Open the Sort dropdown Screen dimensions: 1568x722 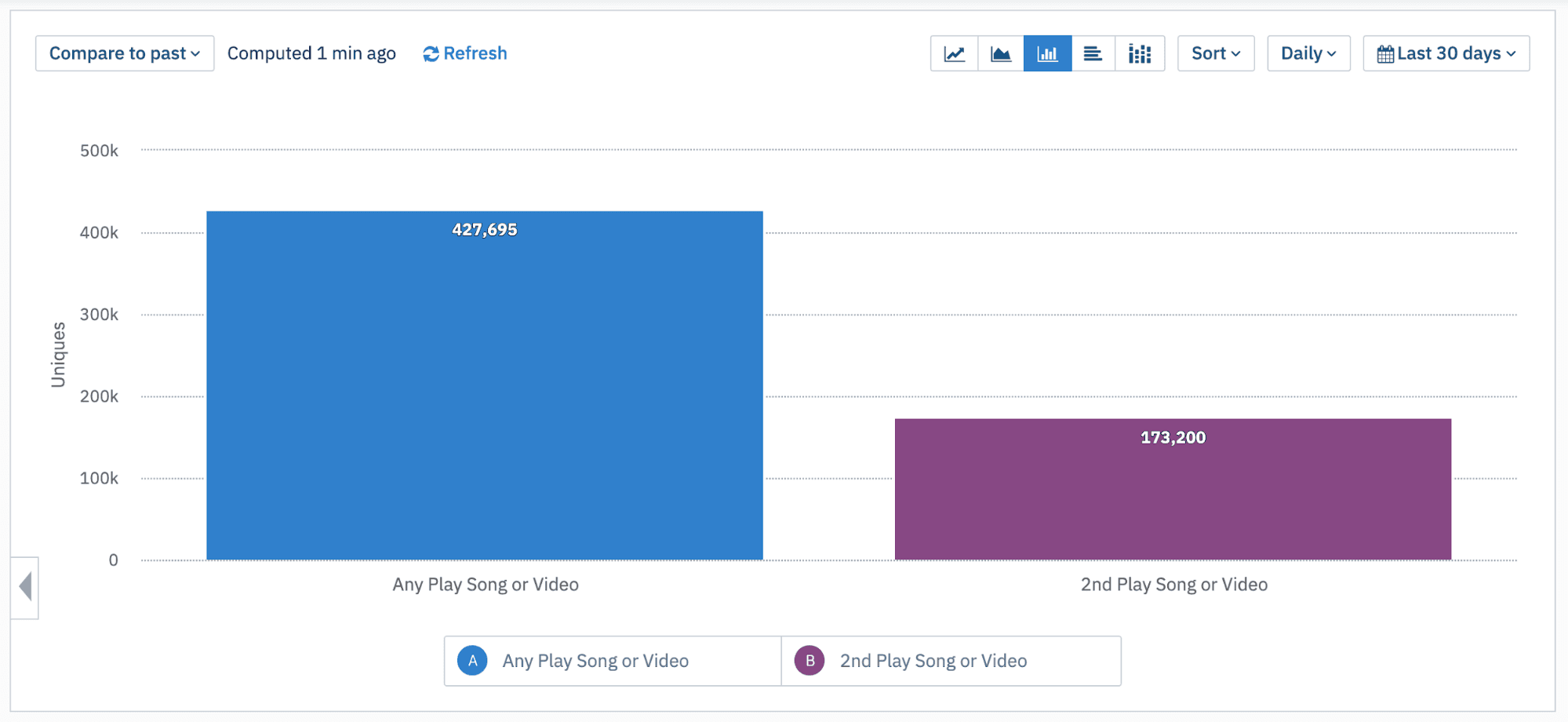tap(1215, 53)
